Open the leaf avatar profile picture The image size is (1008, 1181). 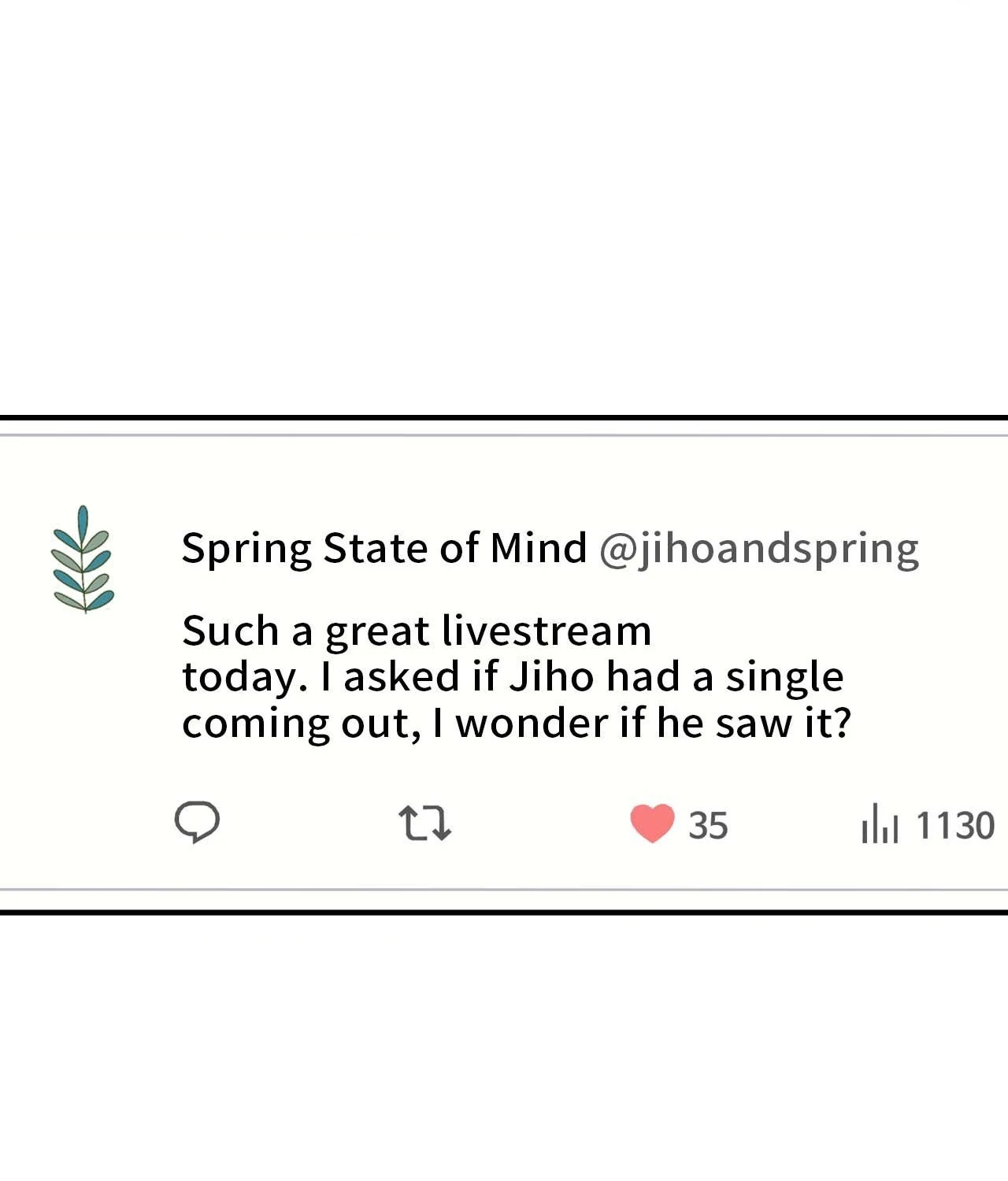click(x=83, y=559)
